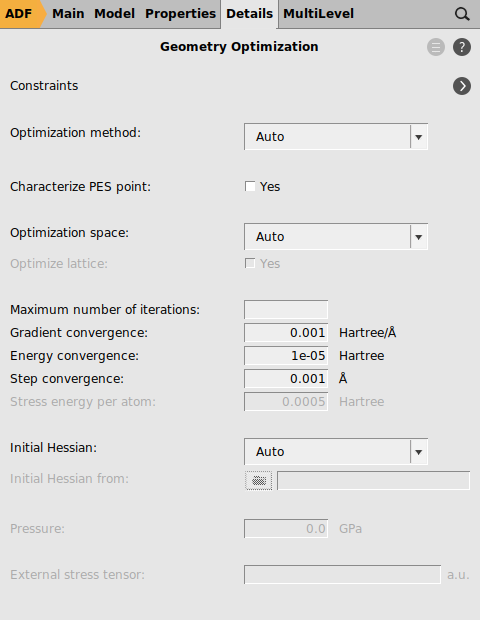The width and height of the screenshot is (480, 620).
Task: Click the External stress tensor field
Action: 342,575
